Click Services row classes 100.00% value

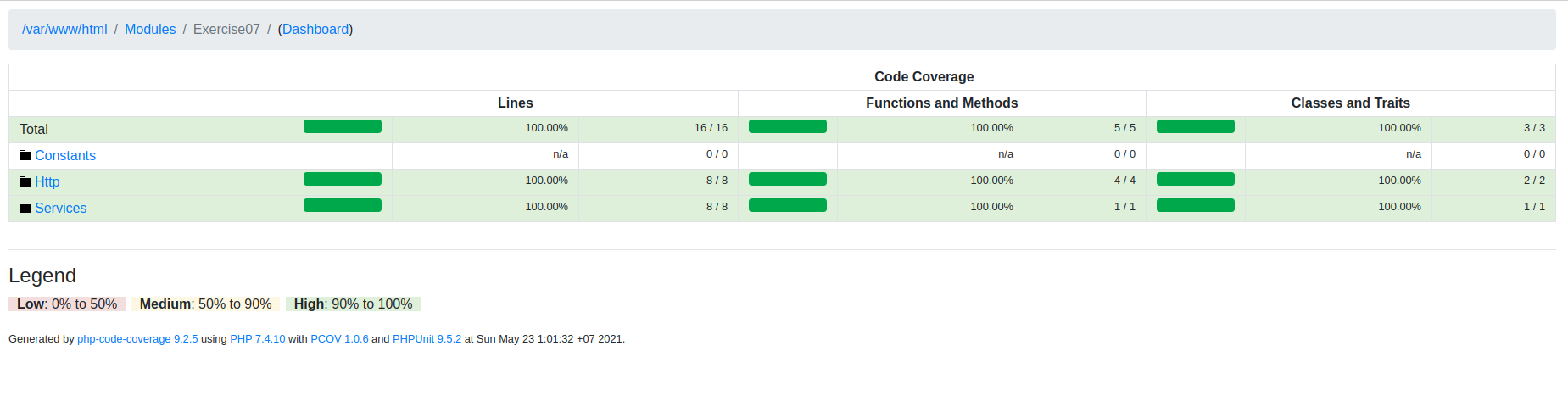(x=1400, y=207)
